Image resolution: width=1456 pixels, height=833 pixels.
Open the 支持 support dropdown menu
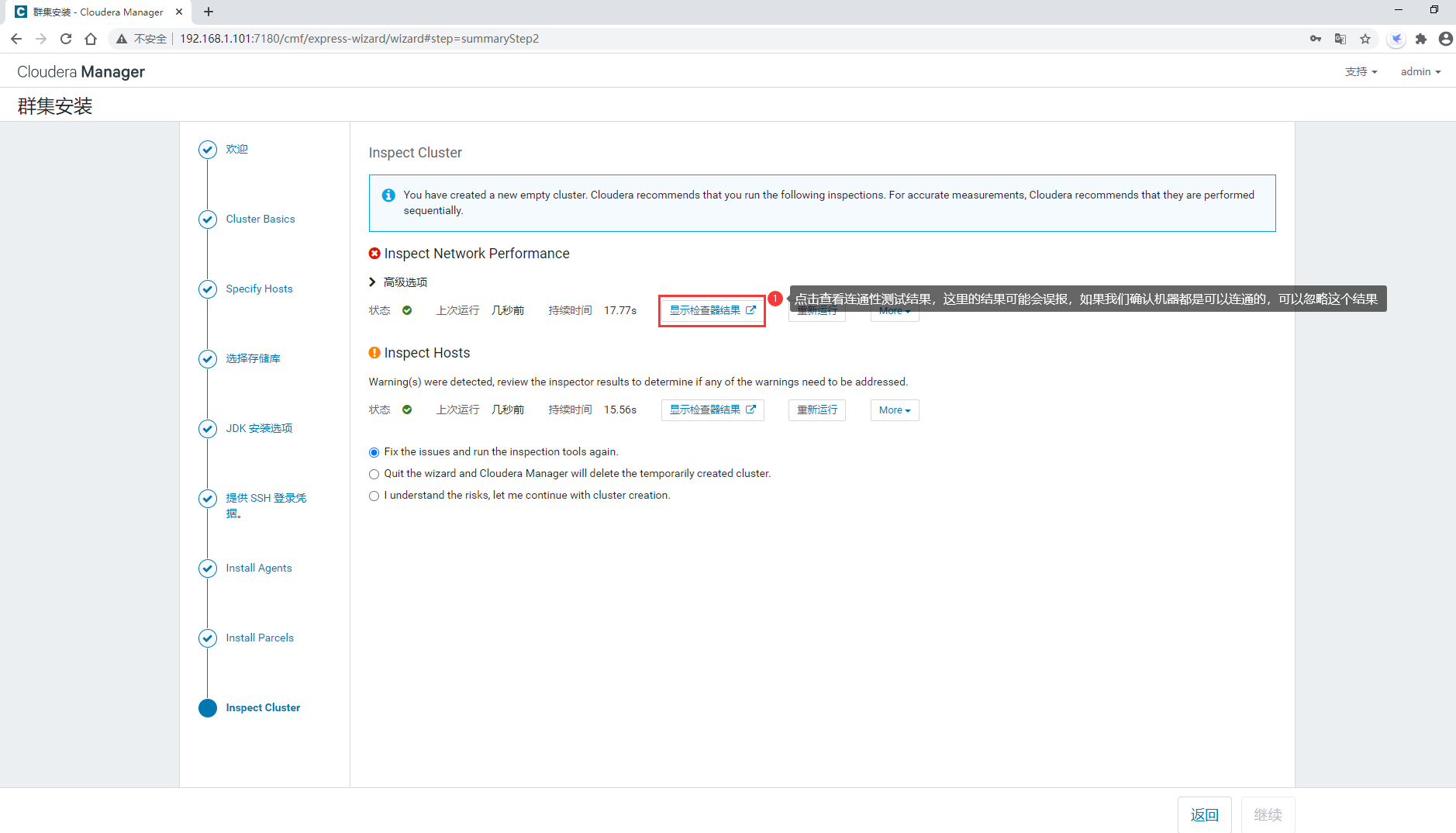pyautogui.click(x=1361, y=71)
